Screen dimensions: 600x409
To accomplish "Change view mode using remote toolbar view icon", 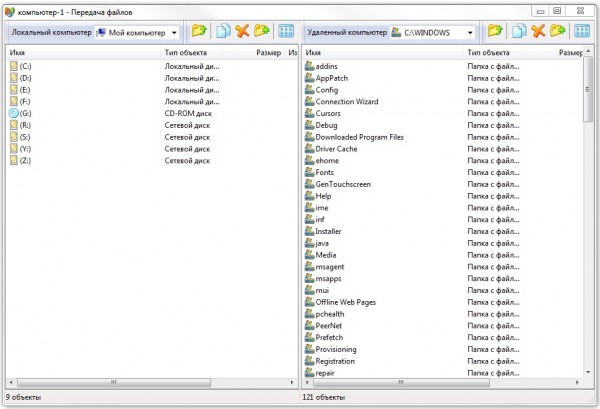I will [582, 31].
